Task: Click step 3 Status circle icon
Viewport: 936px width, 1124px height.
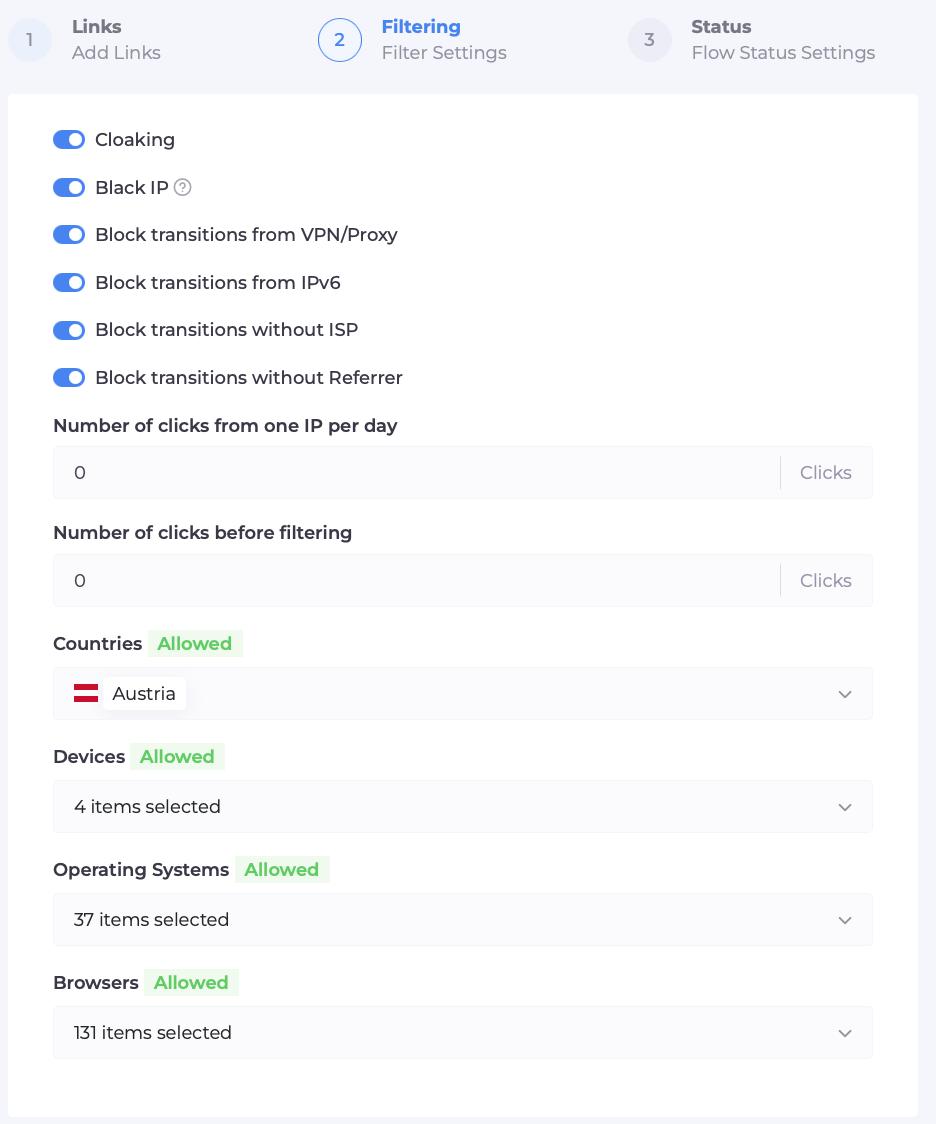Action: (x=649, y=39)
